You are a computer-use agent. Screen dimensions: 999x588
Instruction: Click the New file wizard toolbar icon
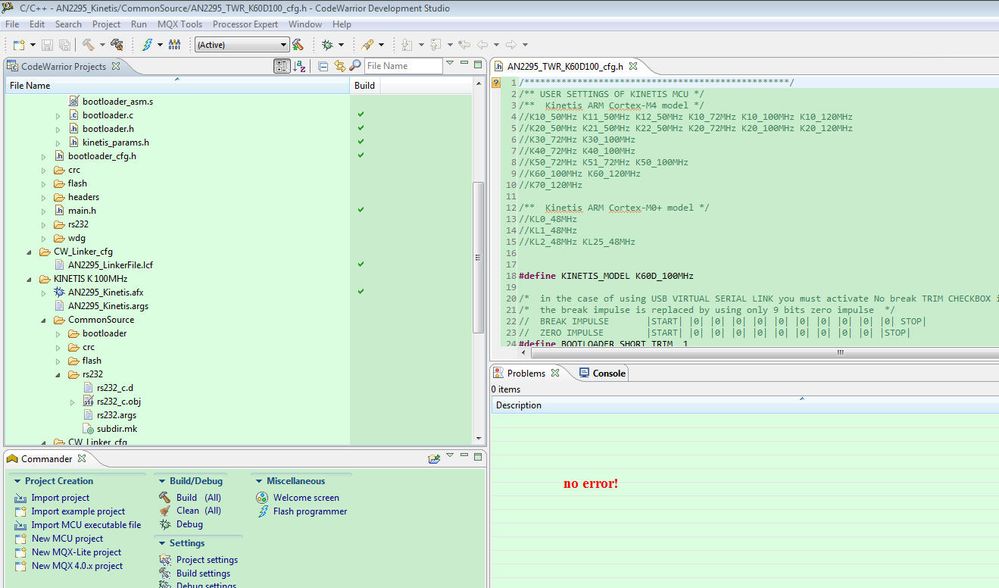point(18,45)
